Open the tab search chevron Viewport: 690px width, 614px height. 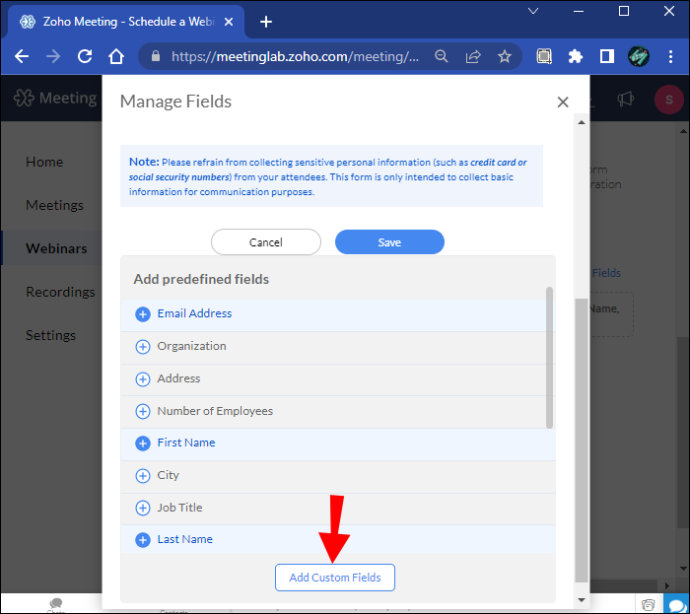coord(533,11)
